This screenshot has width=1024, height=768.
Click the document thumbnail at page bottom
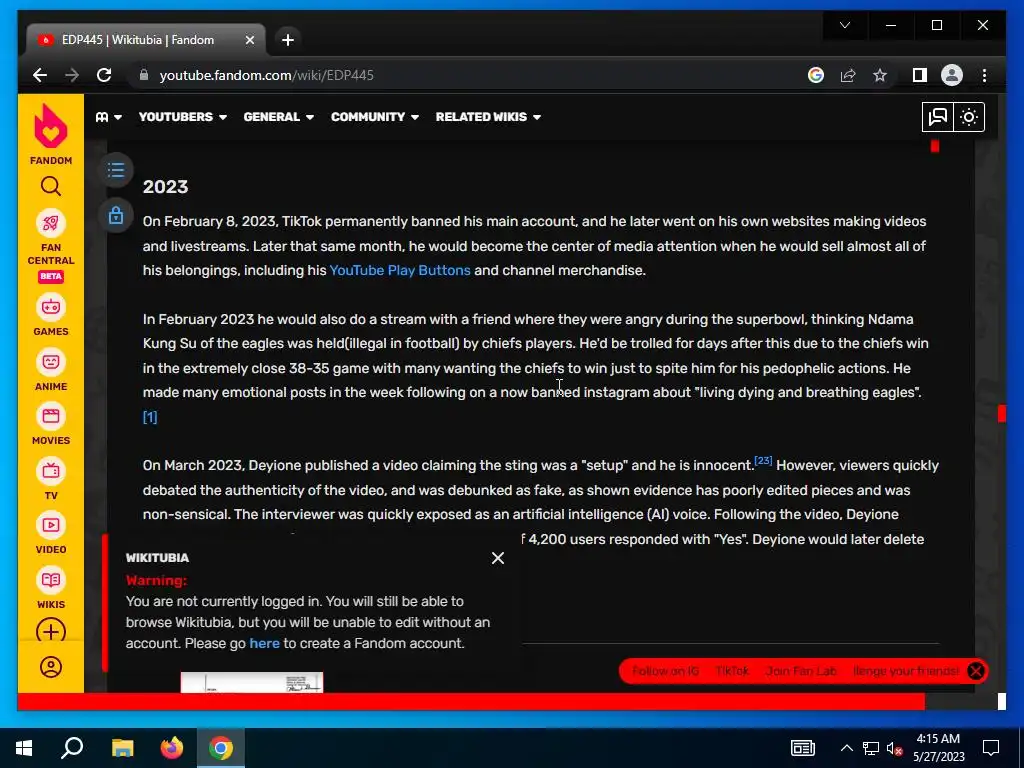(252, 682)
